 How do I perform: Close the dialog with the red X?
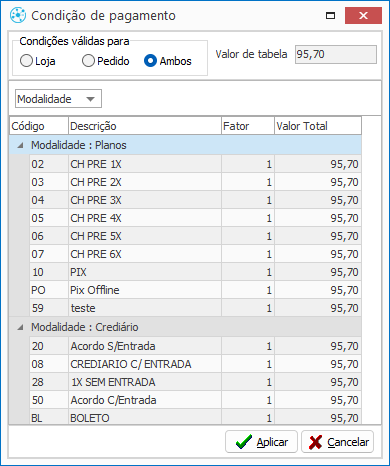[x=363, y=16]
